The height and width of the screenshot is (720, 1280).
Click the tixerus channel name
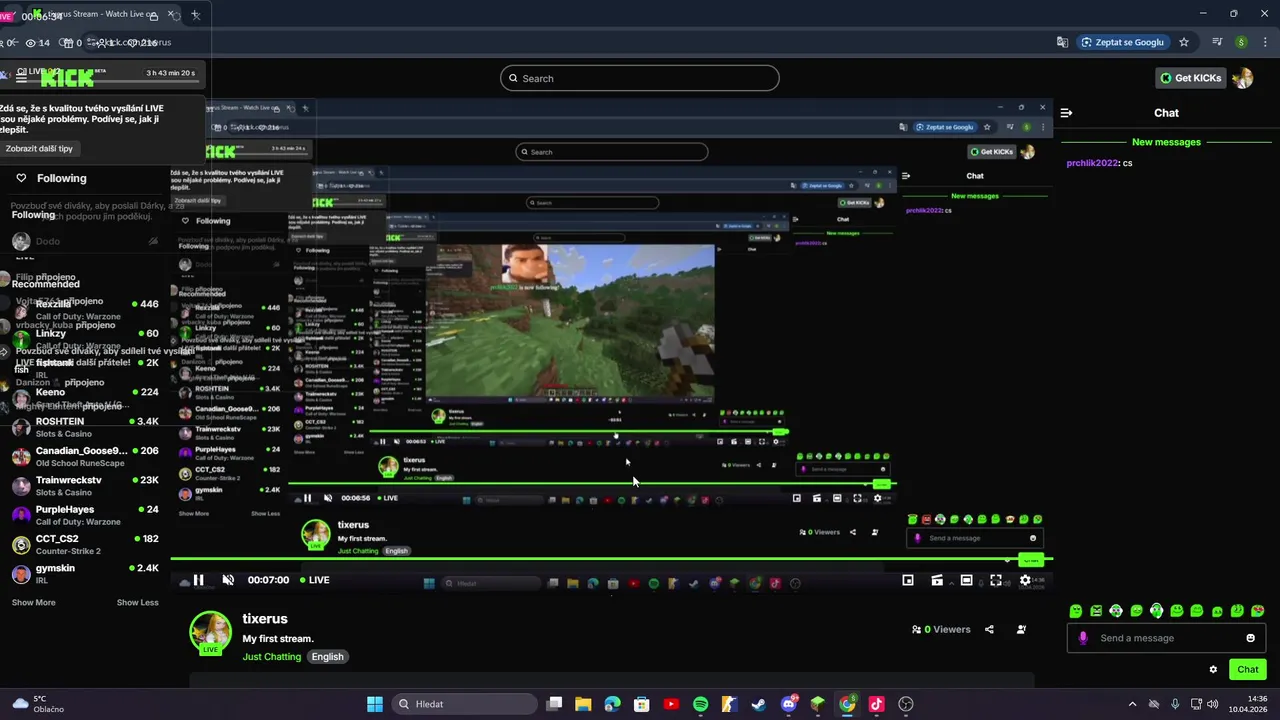point(265,619)
